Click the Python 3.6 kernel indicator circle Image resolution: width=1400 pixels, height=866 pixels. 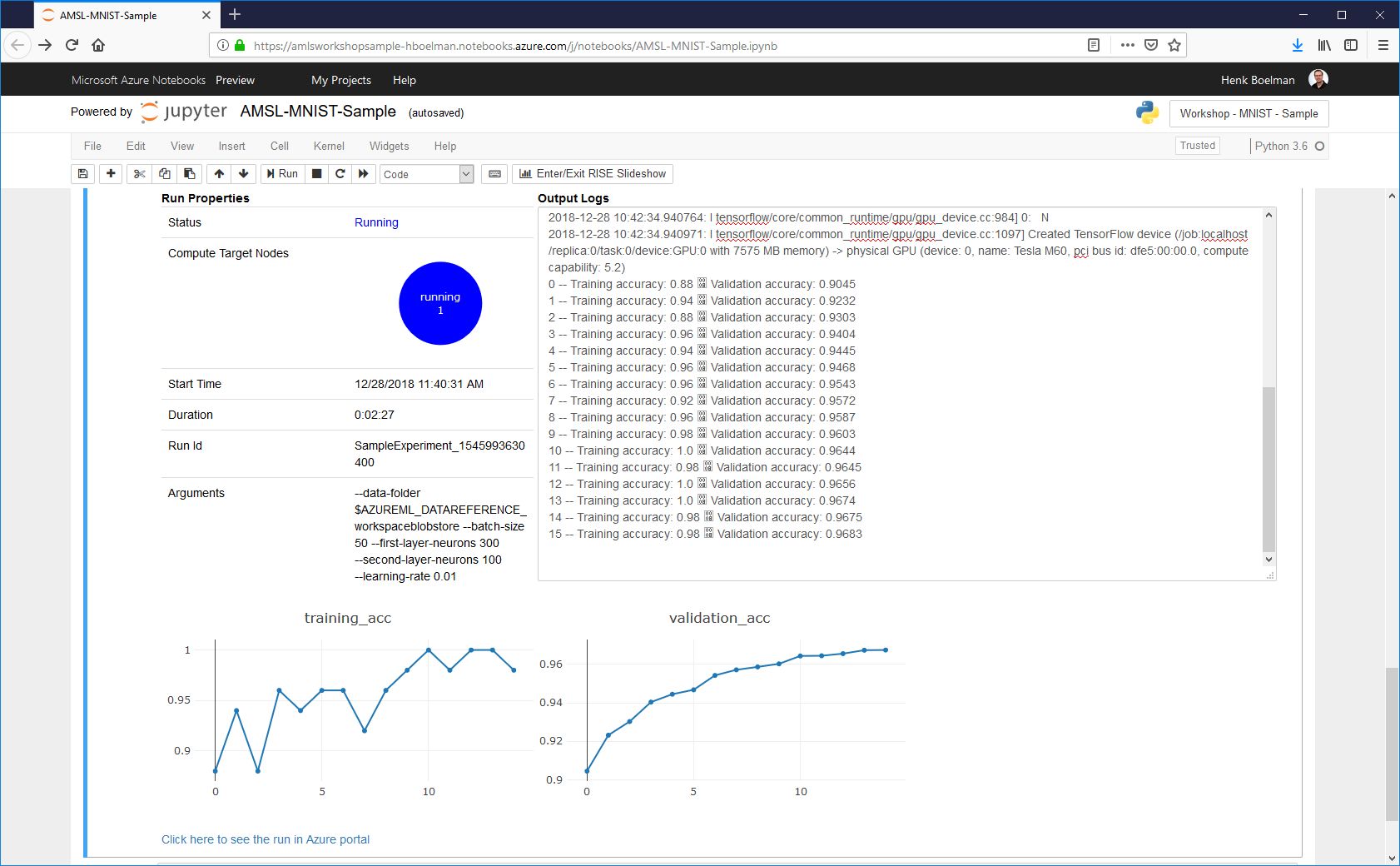1319,147
